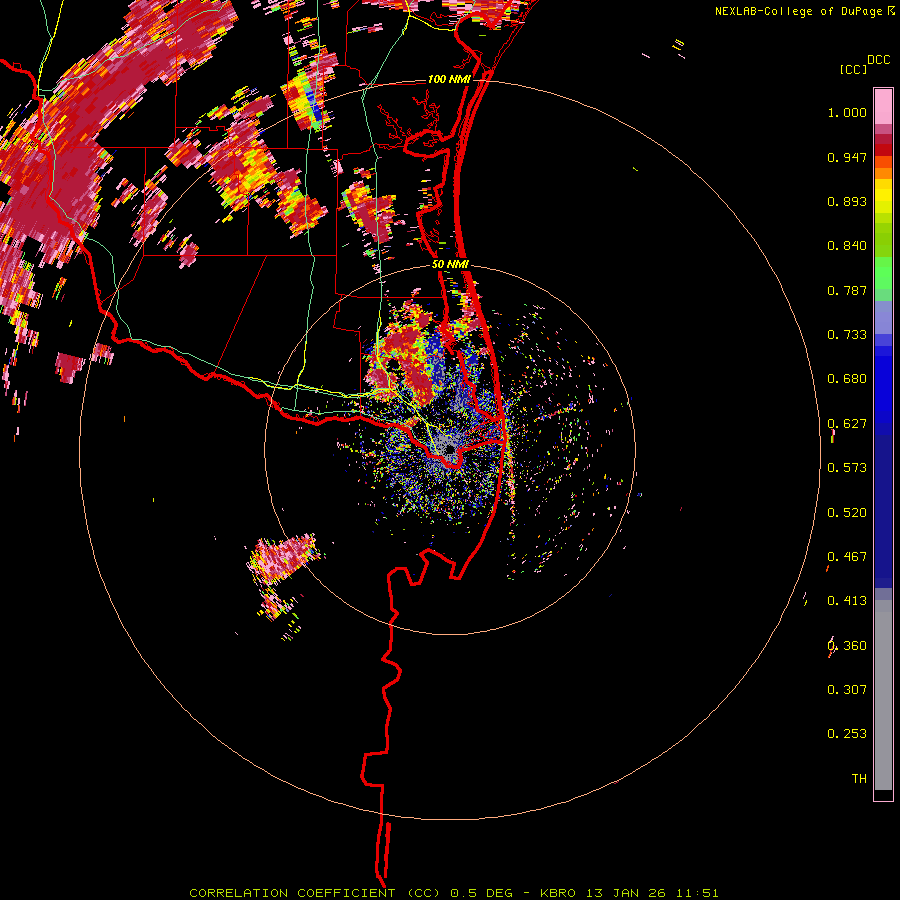
Task: Click the 0.947 scale label
Action: tap(847, 157)
